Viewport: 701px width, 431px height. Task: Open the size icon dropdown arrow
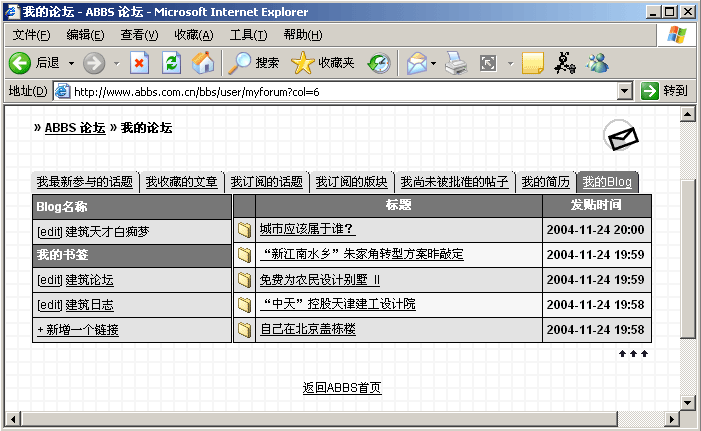tap(511, 63)
